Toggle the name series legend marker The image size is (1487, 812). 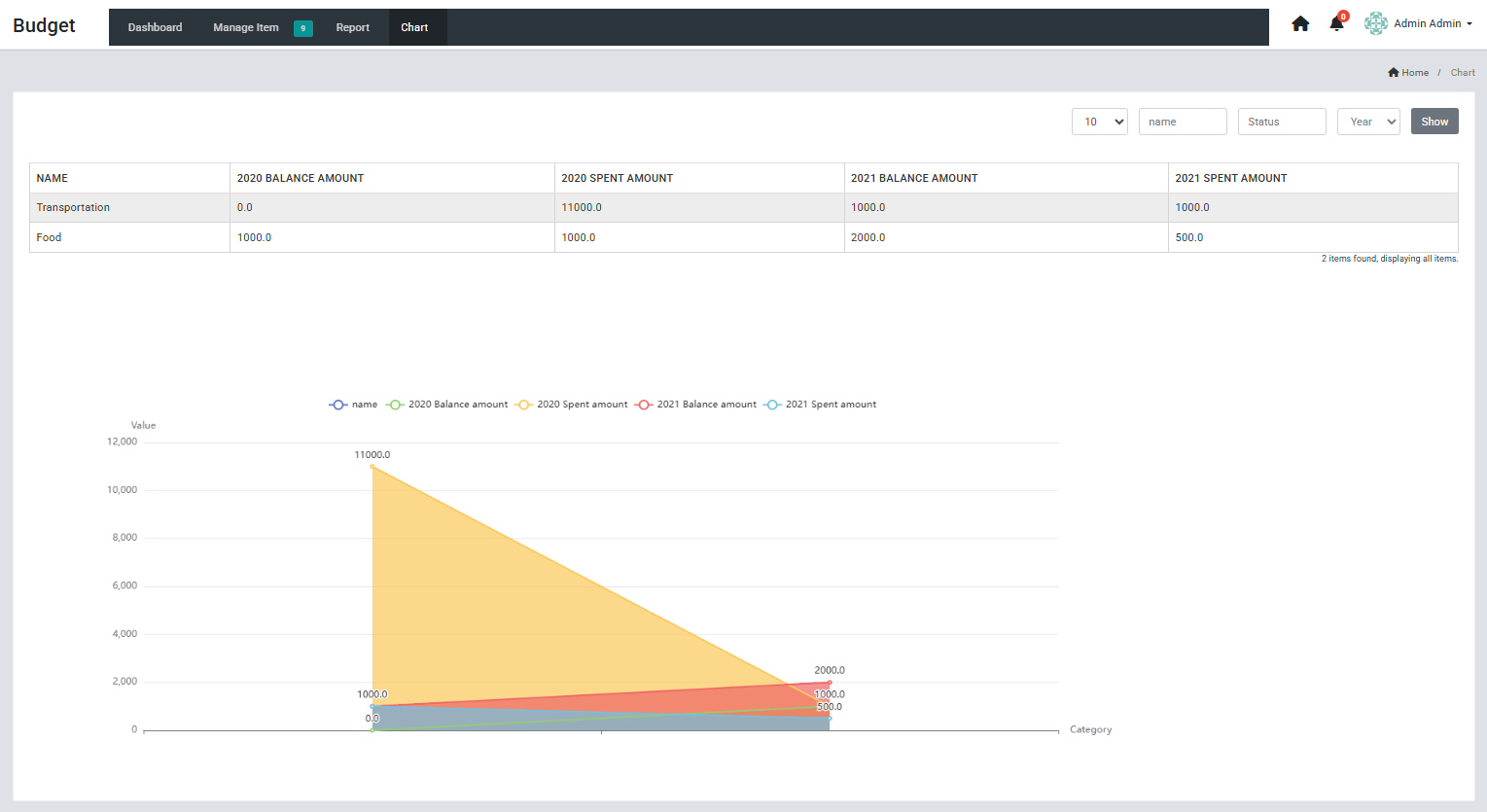338,405
